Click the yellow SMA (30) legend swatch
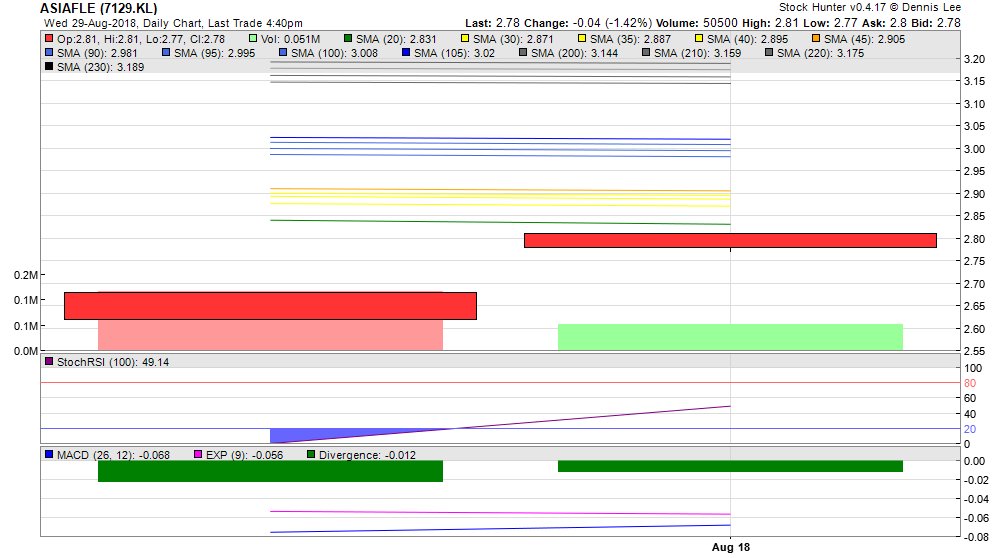 (x=464, y=39)
